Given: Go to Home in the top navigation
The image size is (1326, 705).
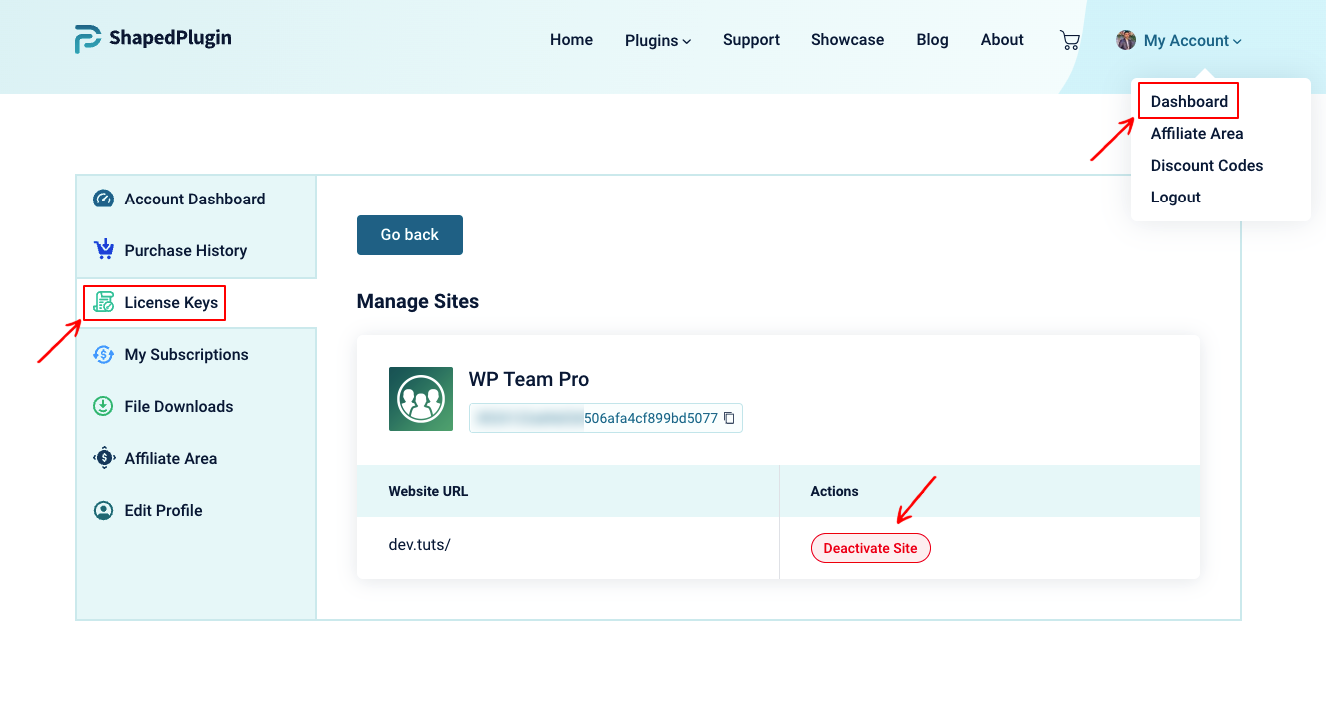Looking at the screenshot, I should point(571,40).
